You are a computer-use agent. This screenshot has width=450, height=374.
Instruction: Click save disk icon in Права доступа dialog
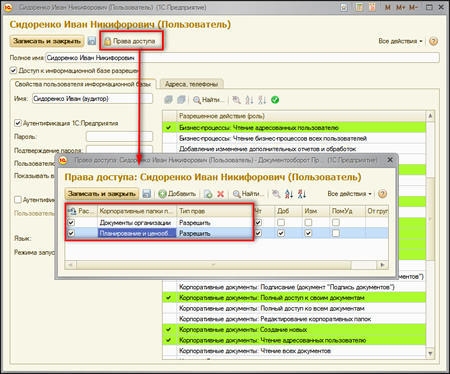pos(147,194)
